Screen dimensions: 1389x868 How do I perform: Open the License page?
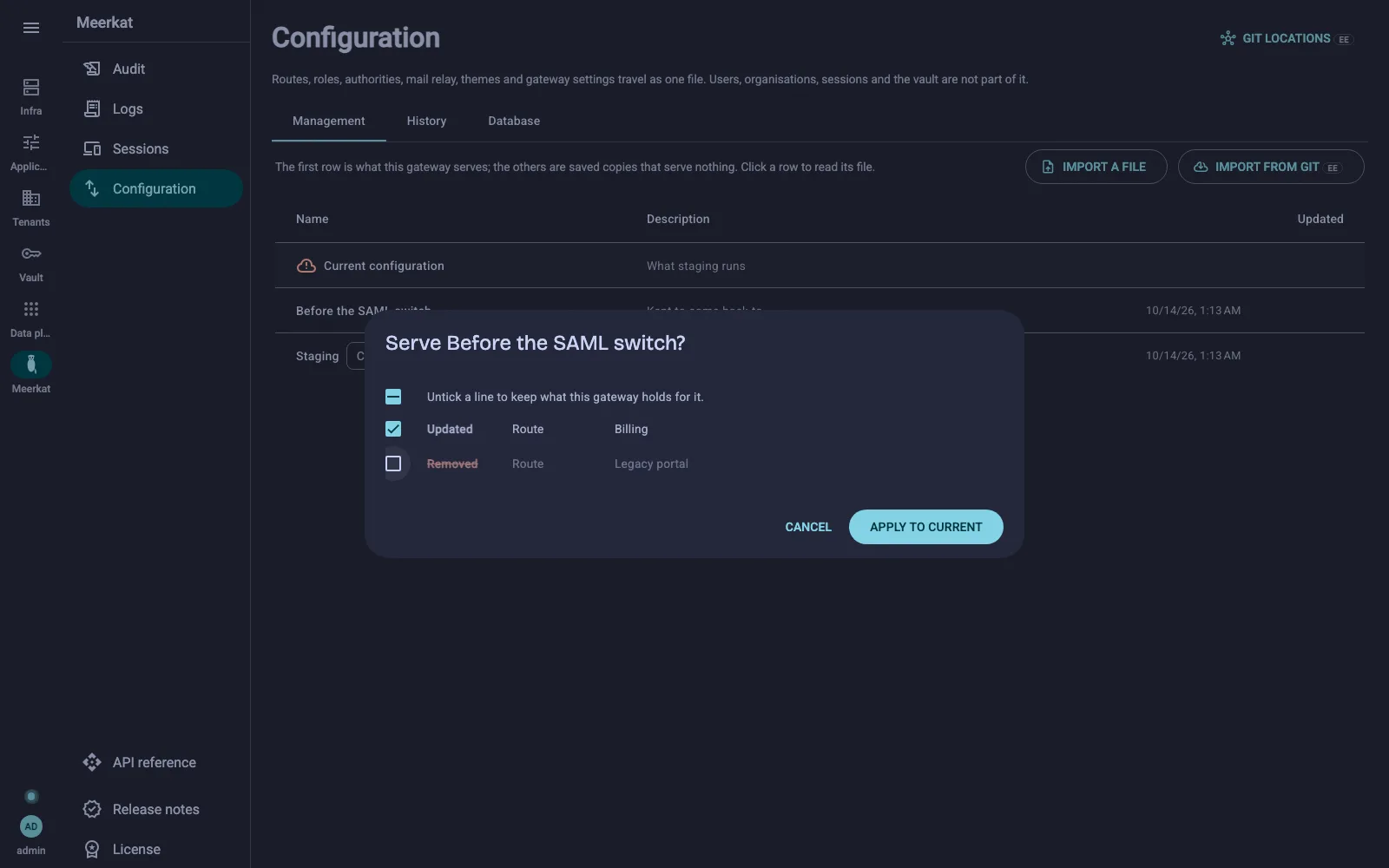[x=156, y=849]
